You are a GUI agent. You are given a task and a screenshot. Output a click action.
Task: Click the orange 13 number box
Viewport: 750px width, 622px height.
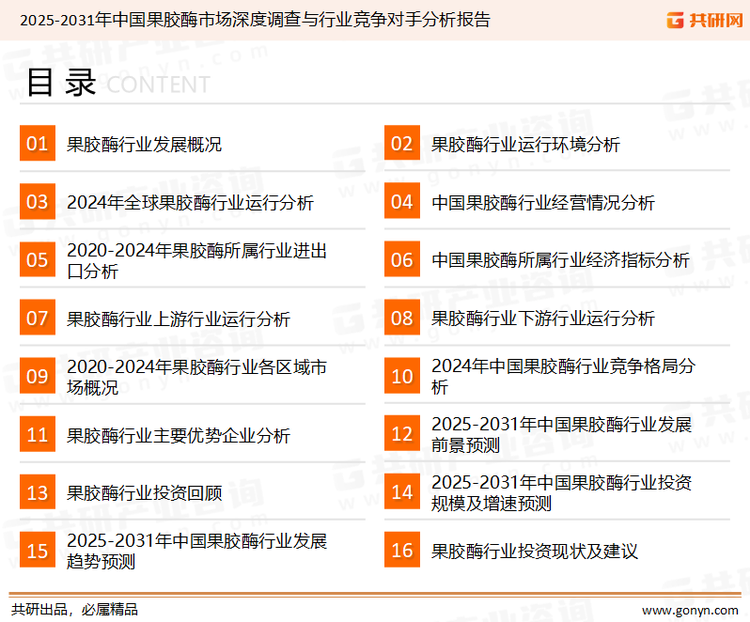[37, 492]
